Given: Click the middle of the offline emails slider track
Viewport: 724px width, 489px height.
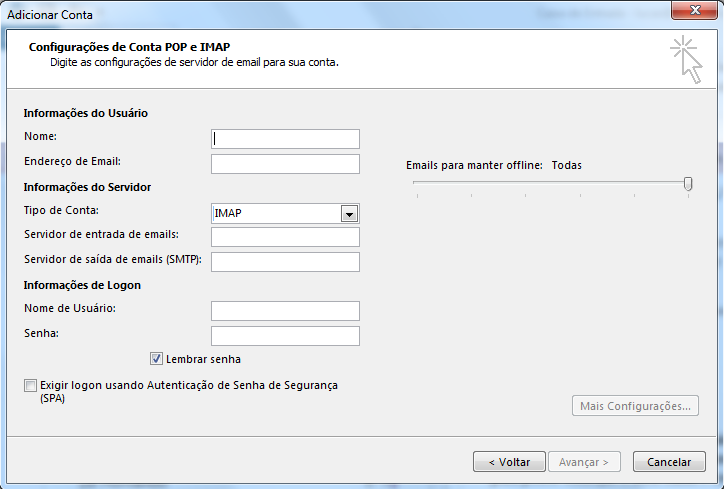Looking at the screenshot, I should coord(550,183).
